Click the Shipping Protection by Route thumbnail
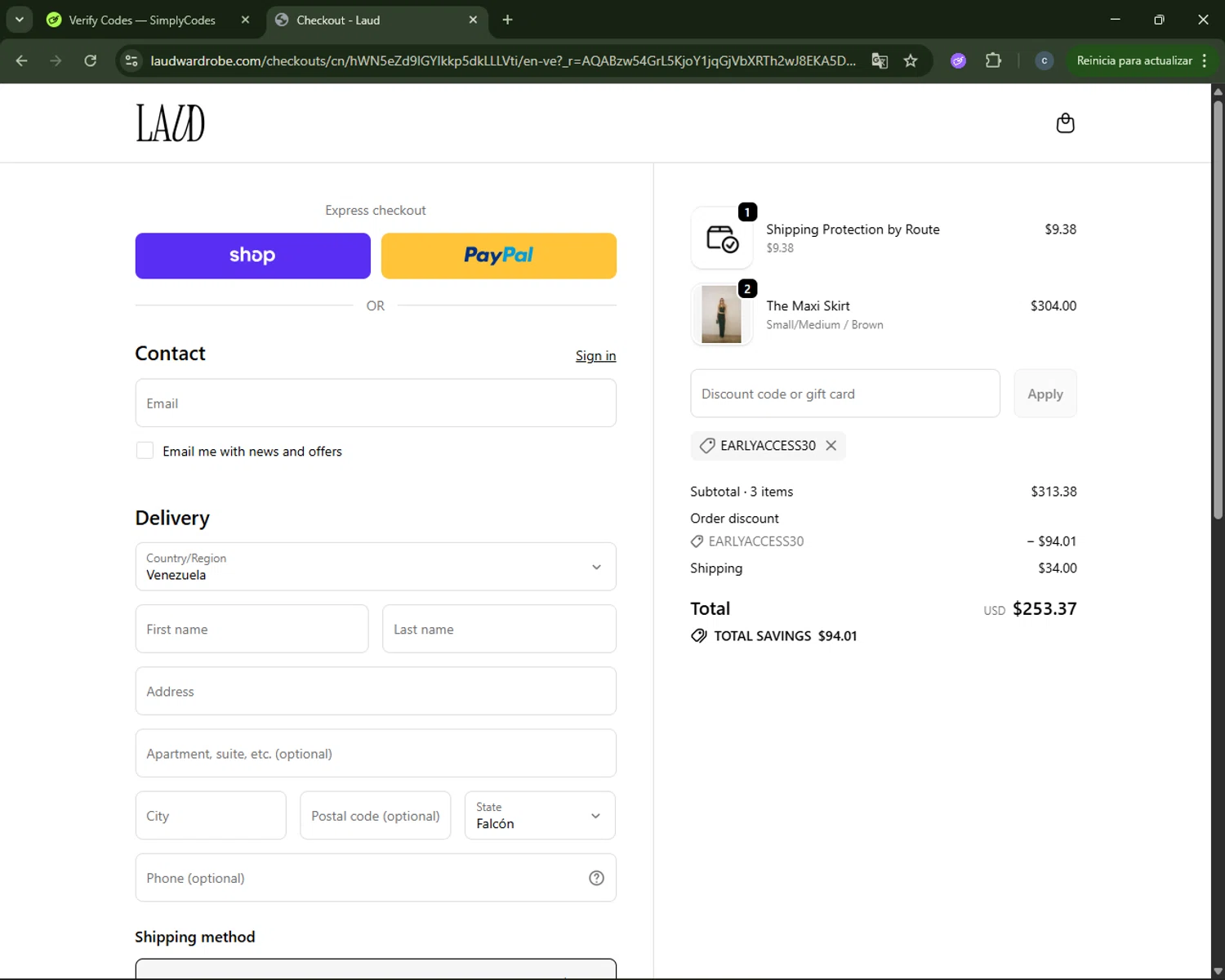1225x980 pixels. click(x=722, y=238)
